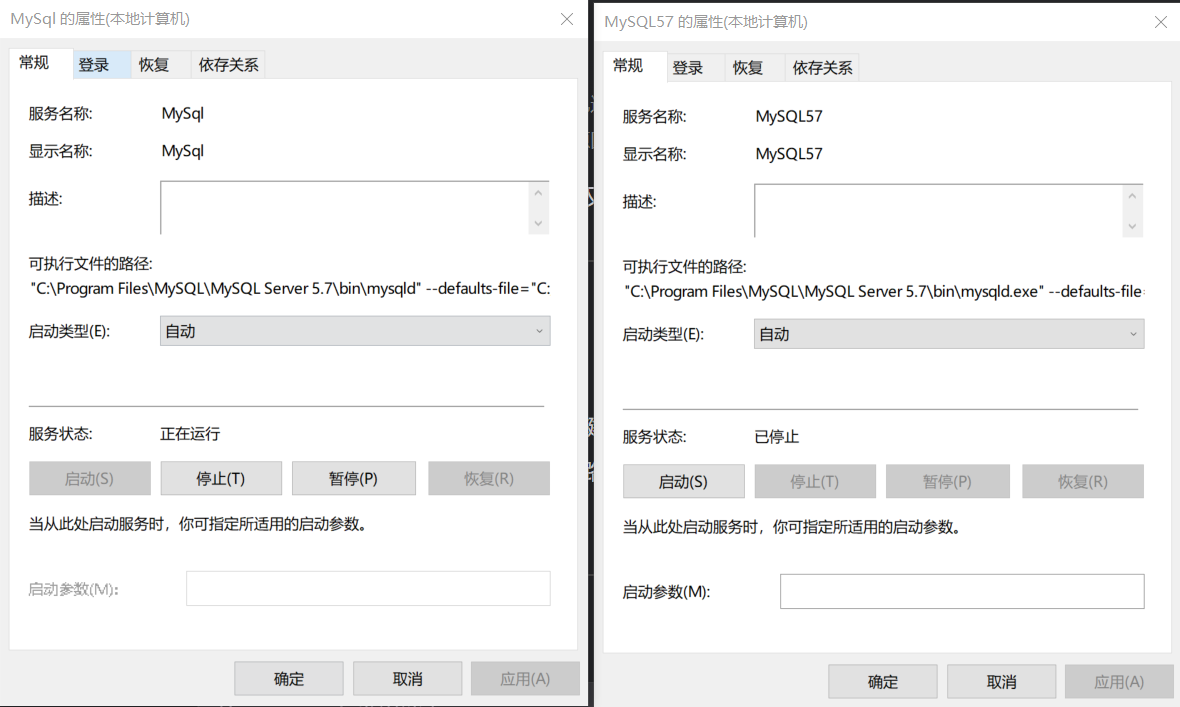Cancel the MySQL57 properties dialog
The height and width of the screenshot is (707, 1180).
pyautogui.click(x=1002, y=681)
